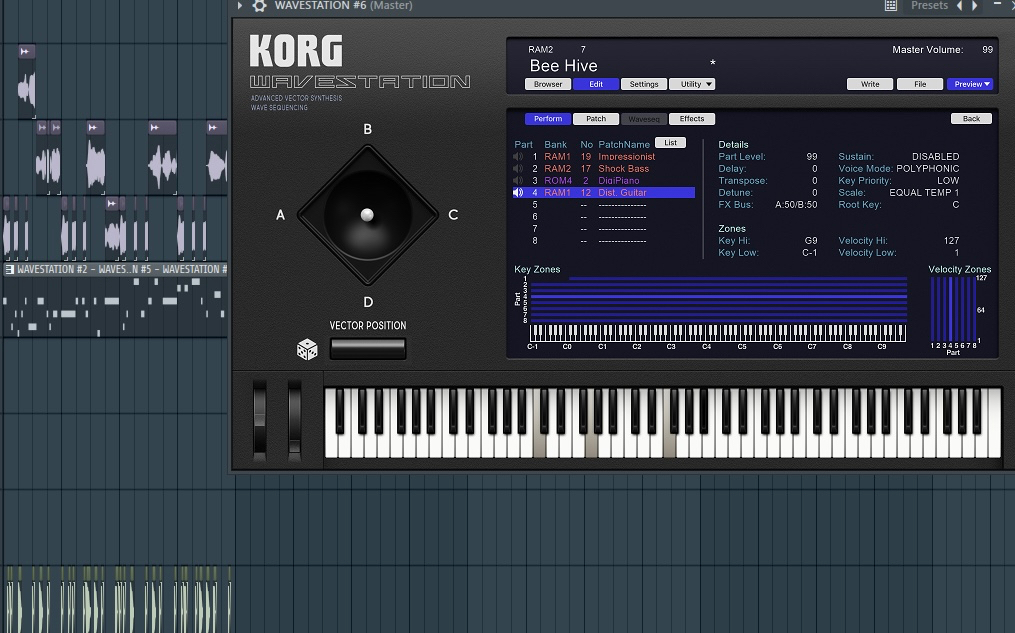
Task: Open the Utility dropdown menu
Action: [x=692, y=84]
